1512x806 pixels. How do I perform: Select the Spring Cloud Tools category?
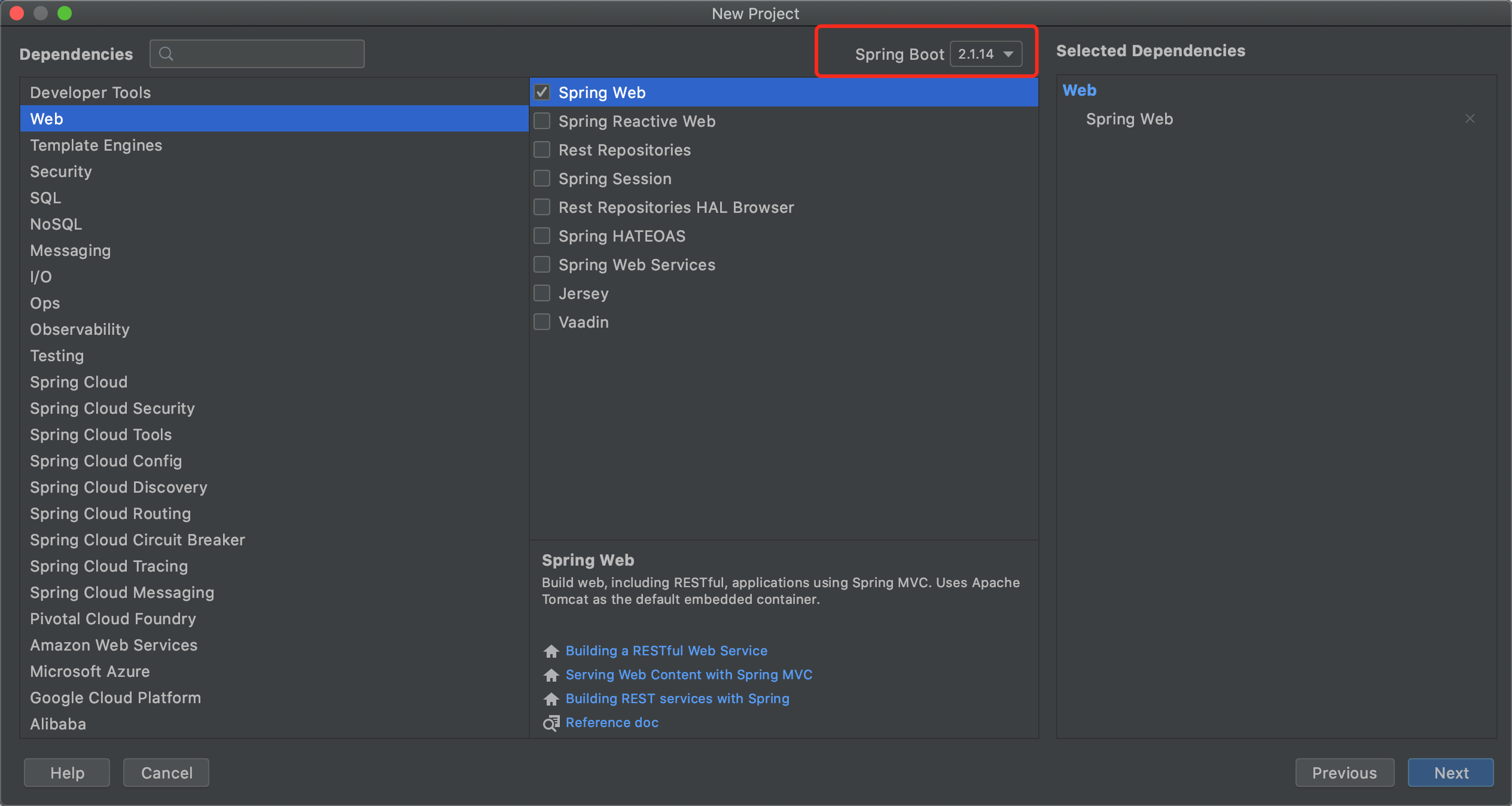point(275,435)
